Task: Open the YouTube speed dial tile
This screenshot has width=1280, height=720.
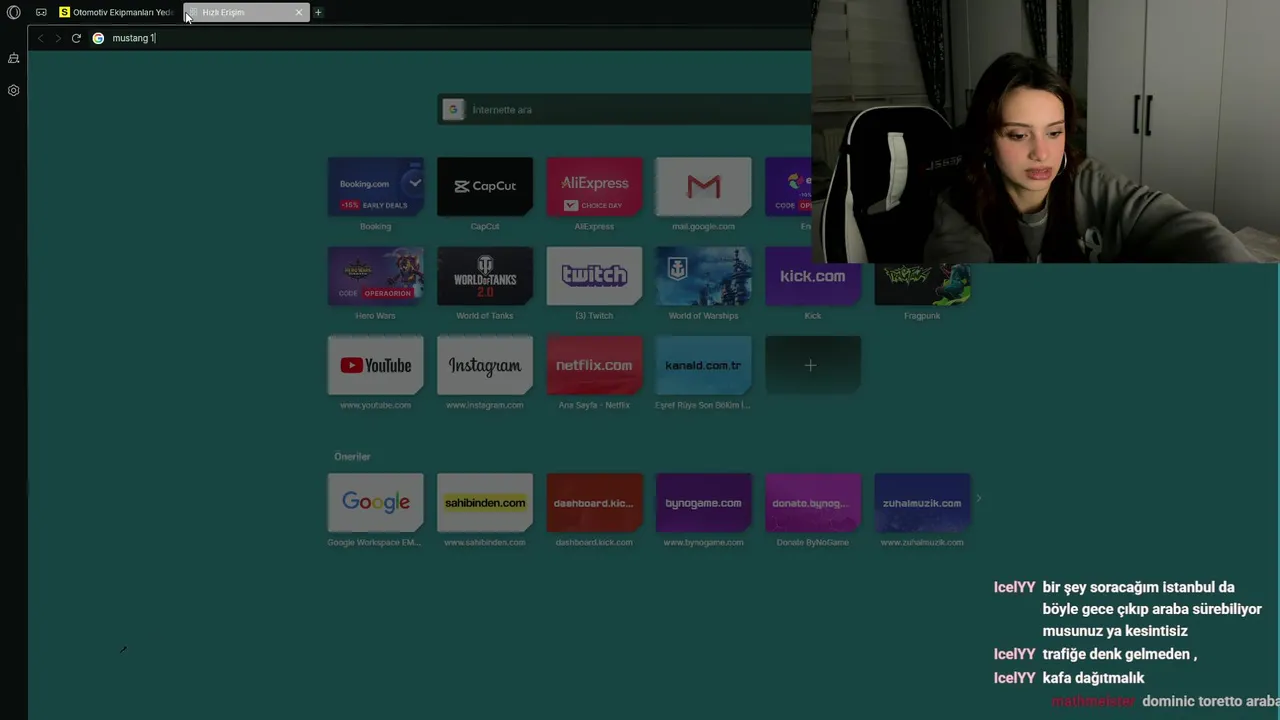Action: coord(375,365)
